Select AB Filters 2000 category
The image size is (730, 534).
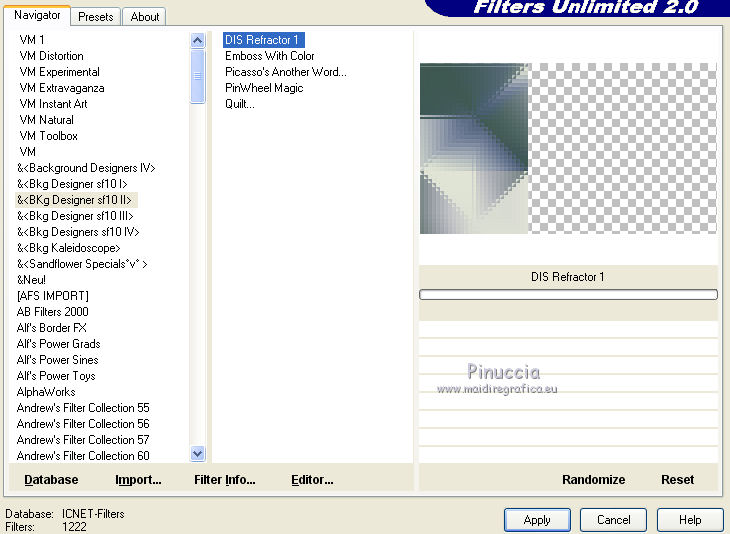click(53, 312)
